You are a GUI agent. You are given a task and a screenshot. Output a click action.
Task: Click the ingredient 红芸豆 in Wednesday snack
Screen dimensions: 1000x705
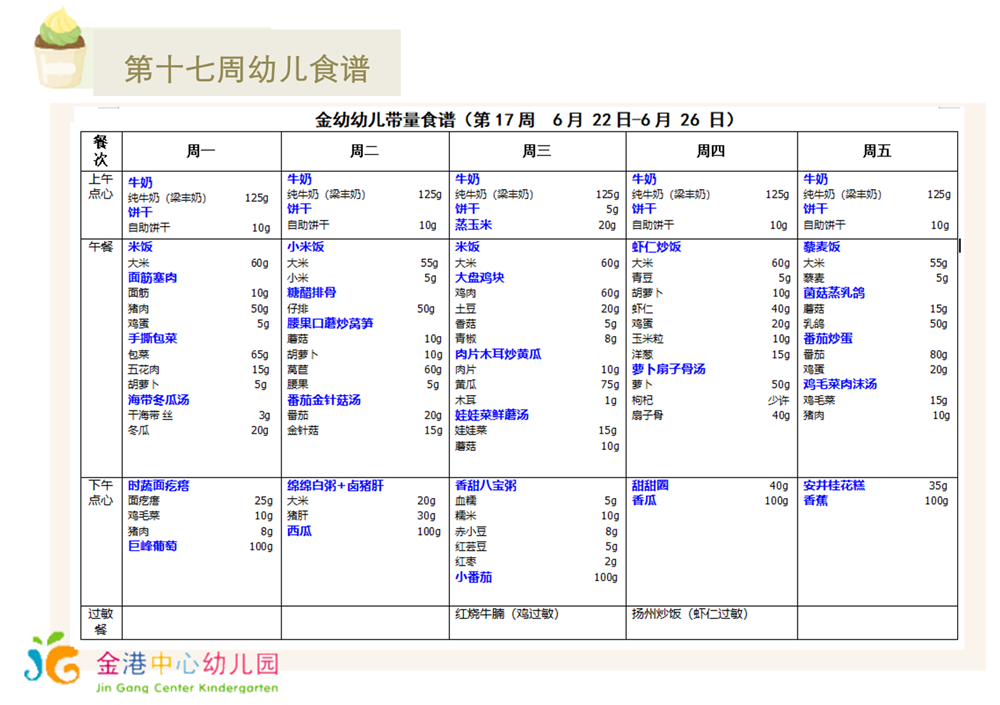coord(471,546)
